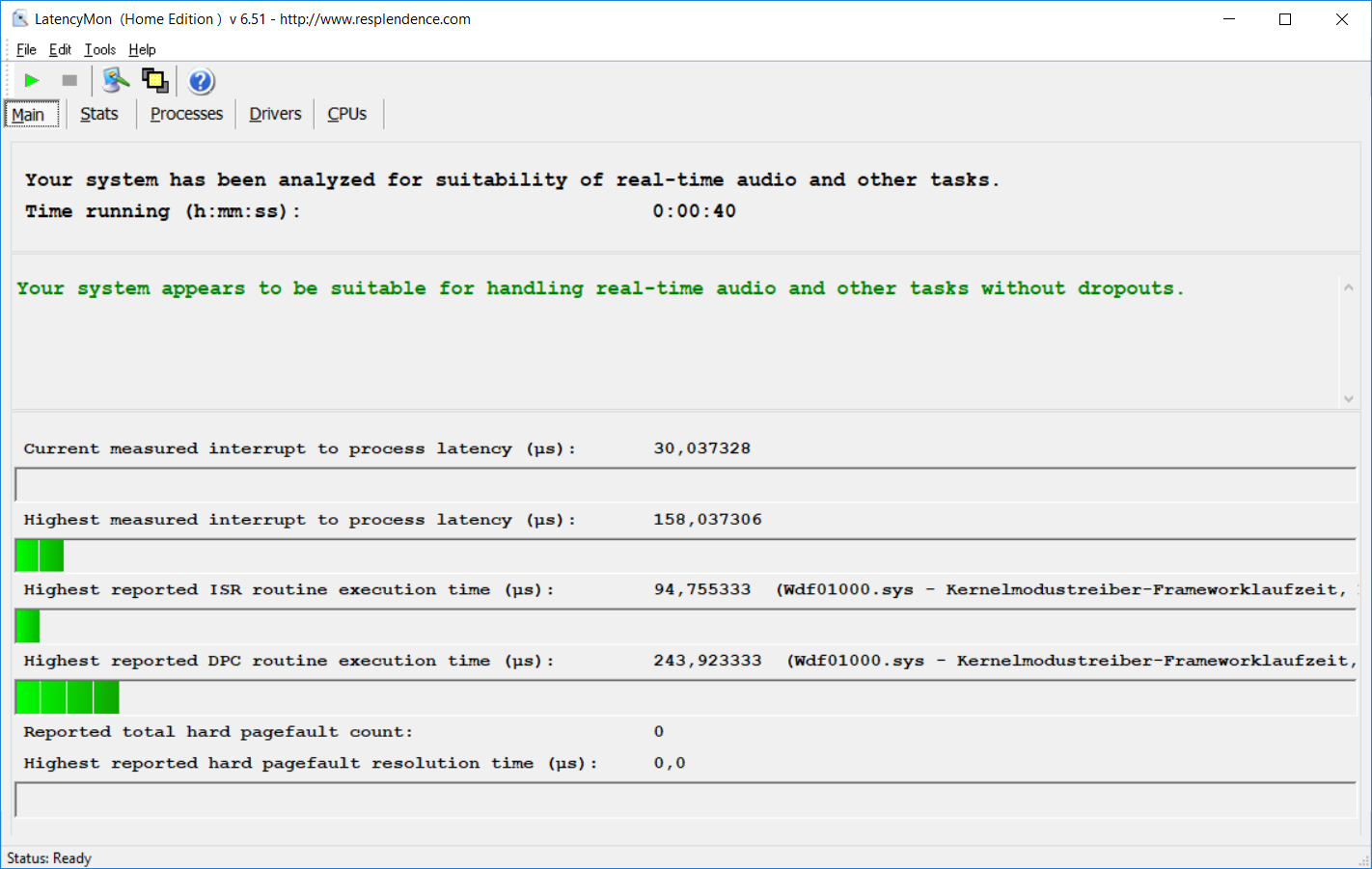Click 'Current measured interrupt to process latency' label
Viewport: 1372px width, 869px height.
point(299,448)
